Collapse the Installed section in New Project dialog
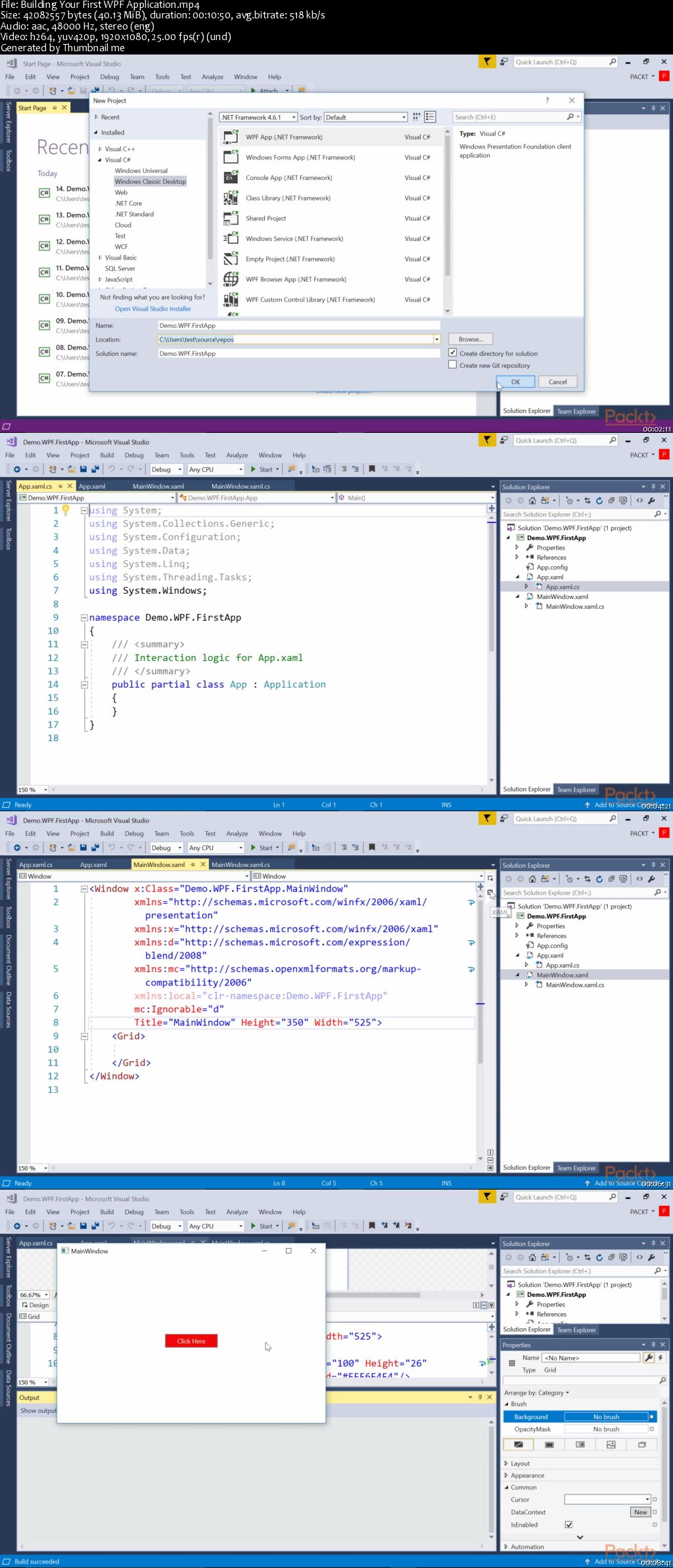 tap(96, 132)
